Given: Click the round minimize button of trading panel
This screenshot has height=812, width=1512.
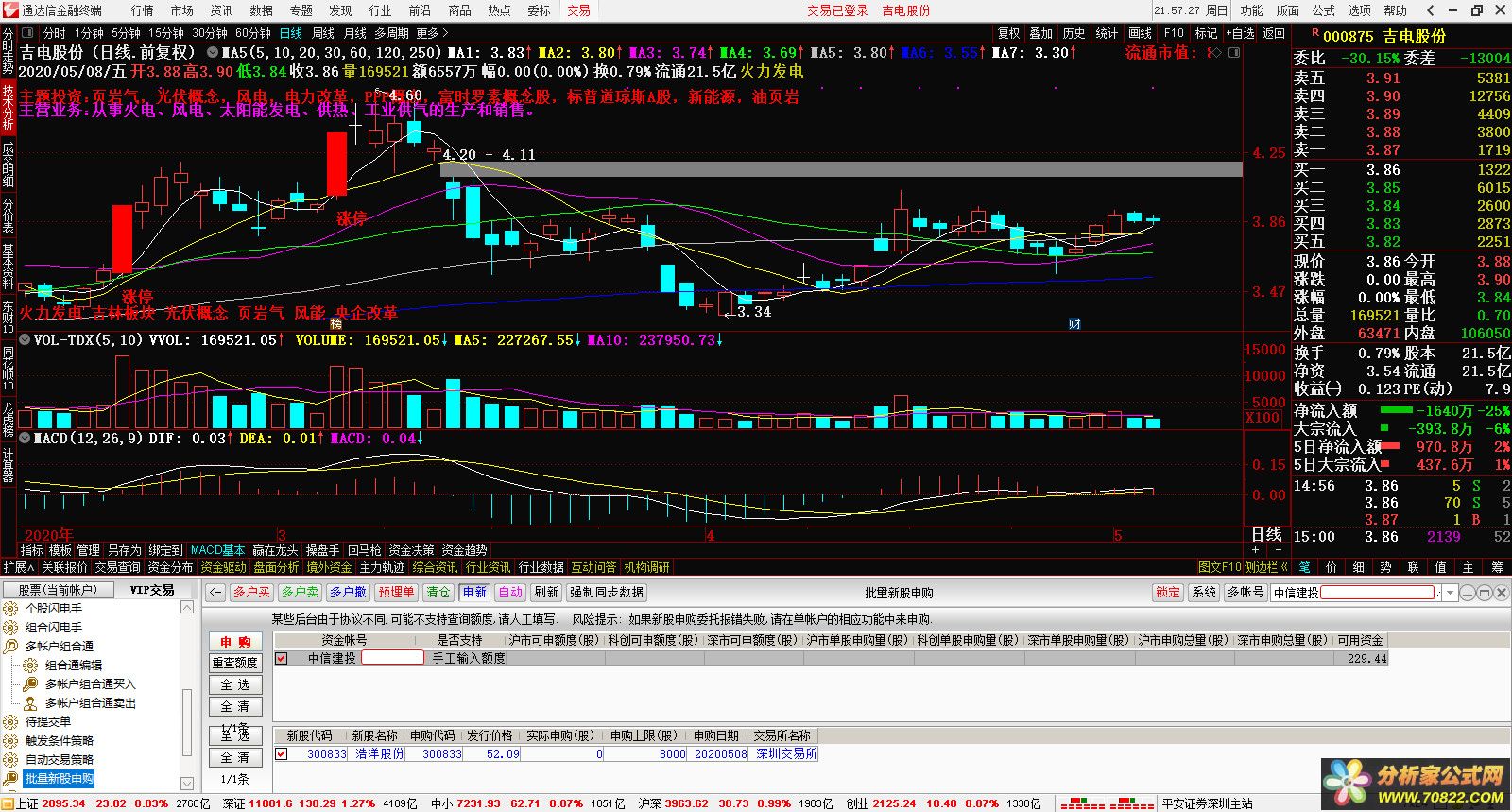Looking at the screenshot, I should pyautogui.click(x=1467, y=593).
